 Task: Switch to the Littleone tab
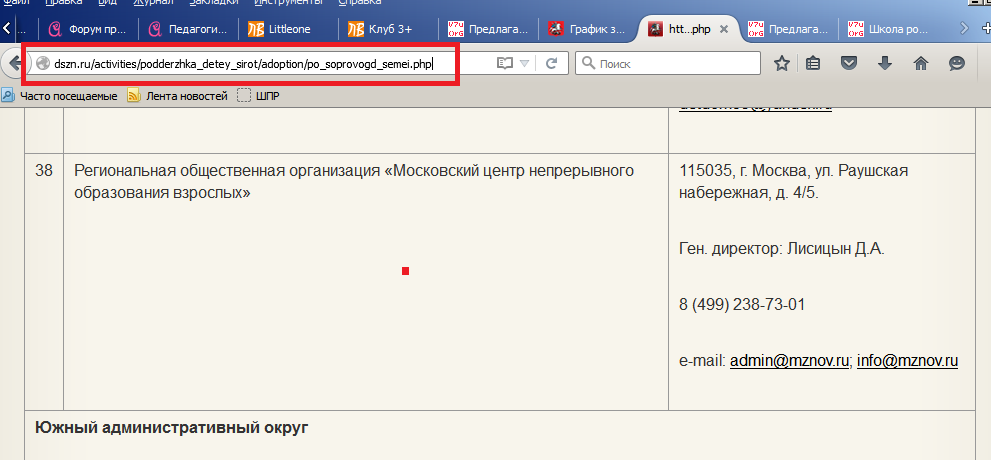tap(285, 29)
